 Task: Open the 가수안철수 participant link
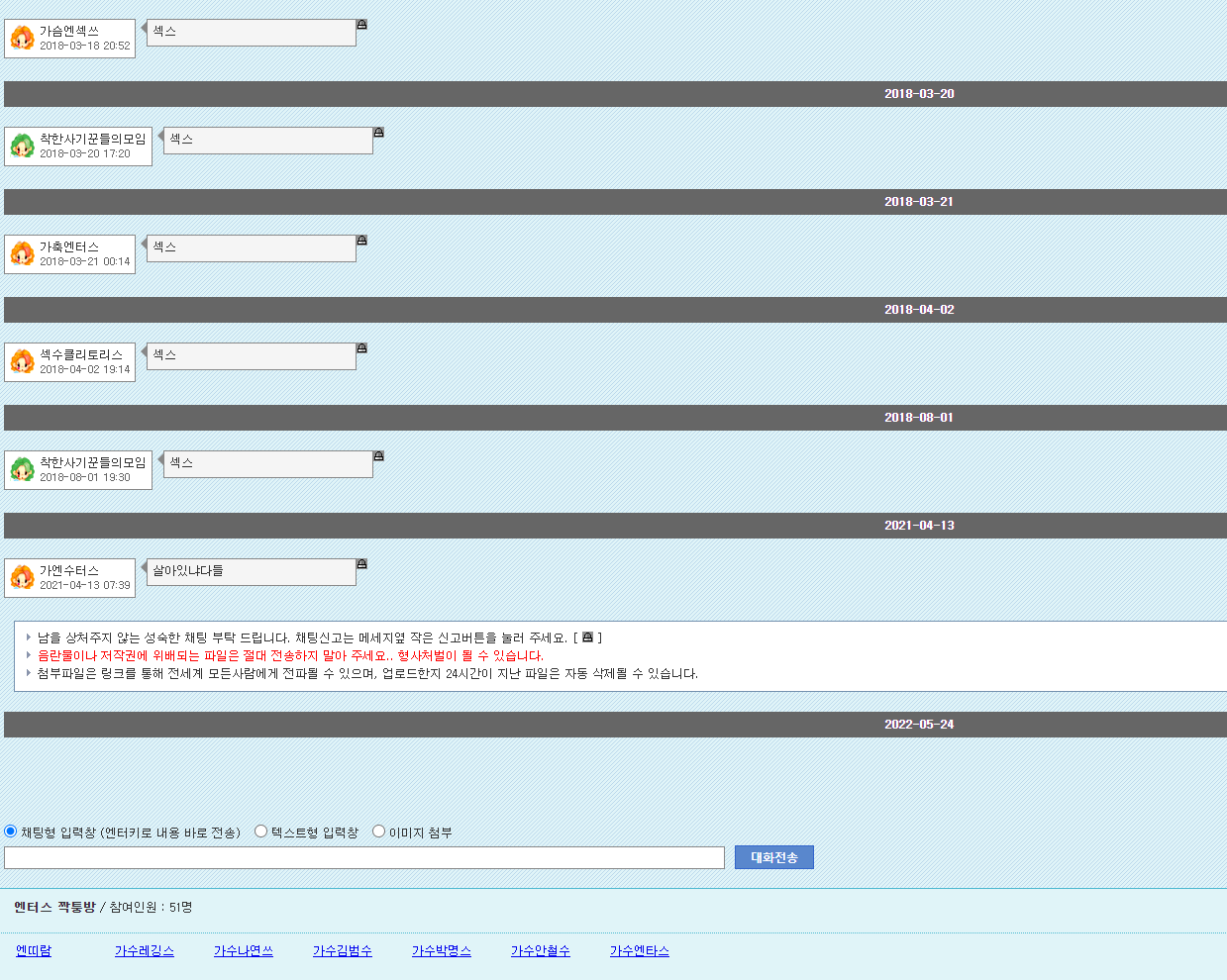pyautogui.click(x=541, y=950)
